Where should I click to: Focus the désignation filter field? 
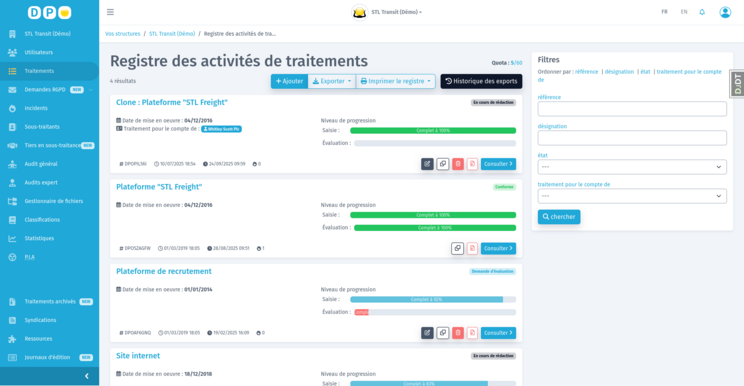[632, 138]
